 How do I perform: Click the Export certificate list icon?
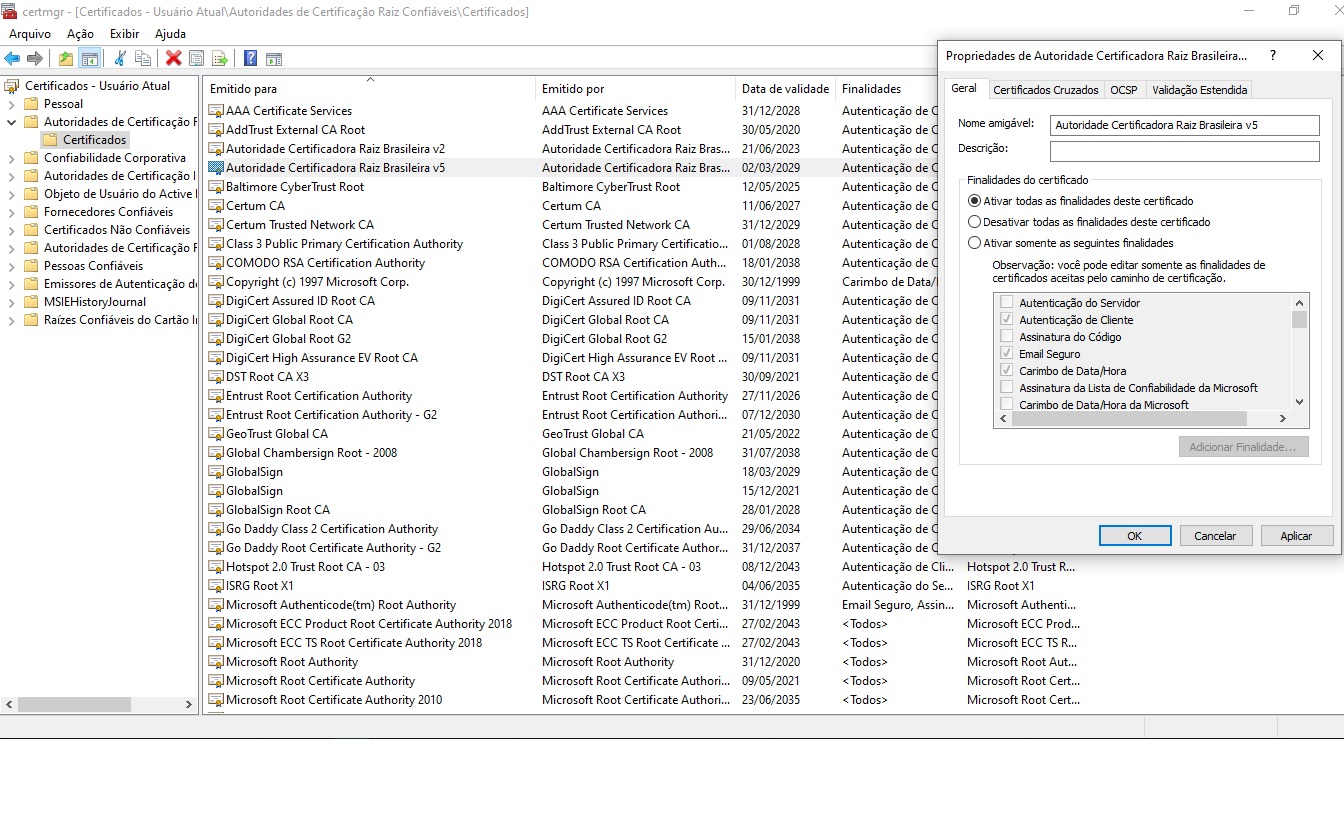point(220,57)
